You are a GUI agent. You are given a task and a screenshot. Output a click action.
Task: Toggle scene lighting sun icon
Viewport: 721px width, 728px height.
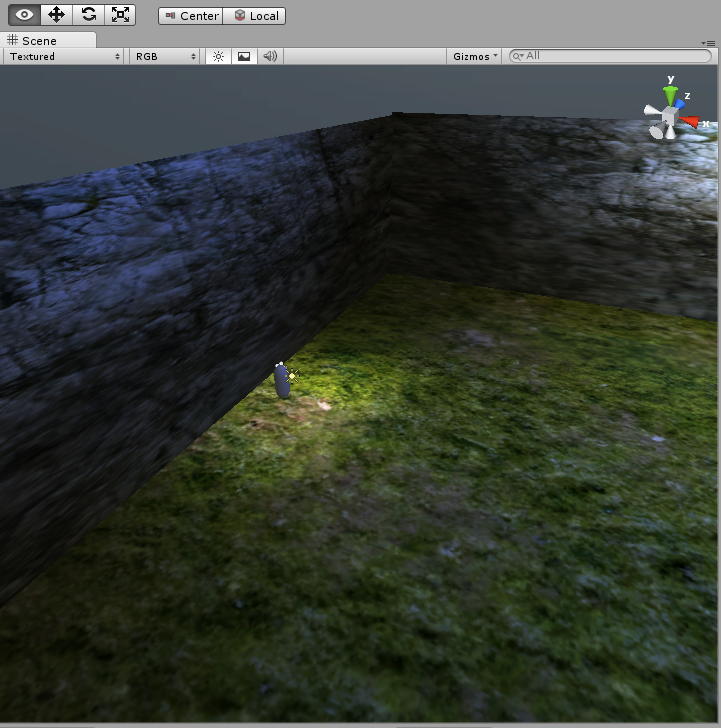[x=218, y=56]
